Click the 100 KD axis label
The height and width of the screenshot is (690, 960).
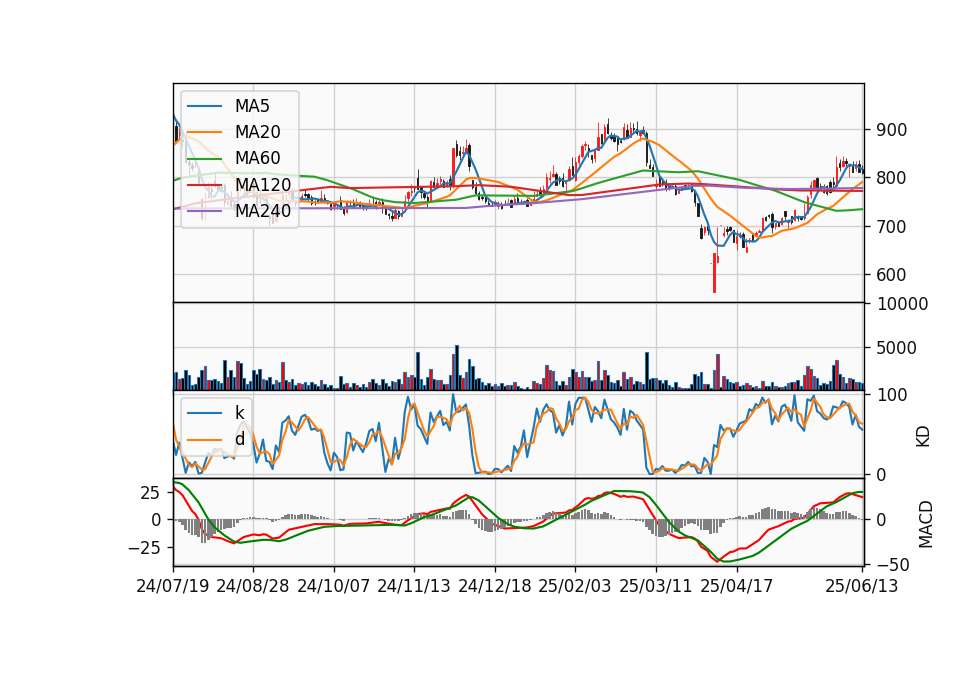click(892, 395)
